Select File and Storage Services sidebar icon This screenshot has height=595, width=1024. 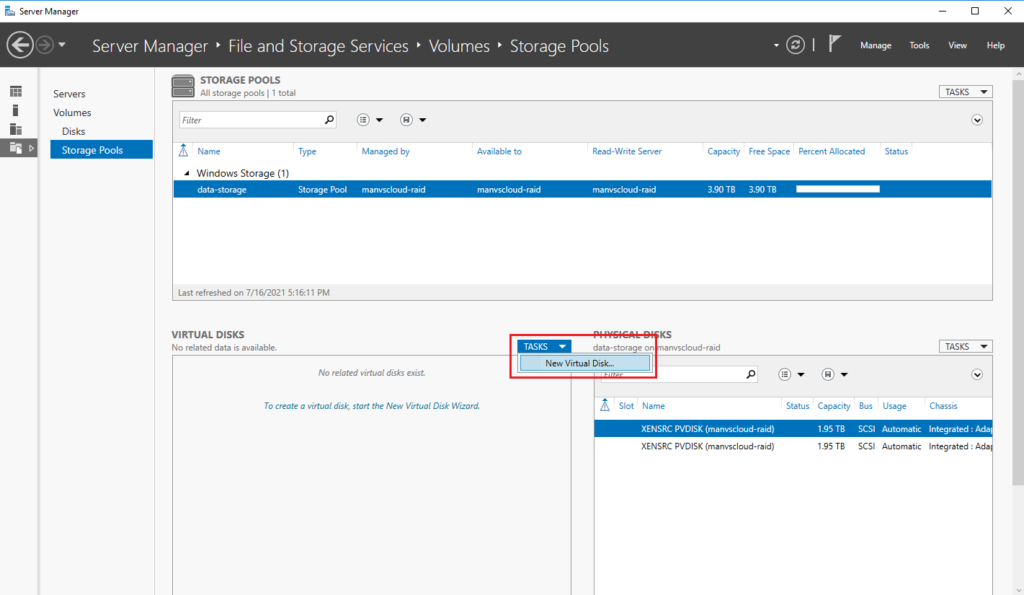[x=16, y=148]
